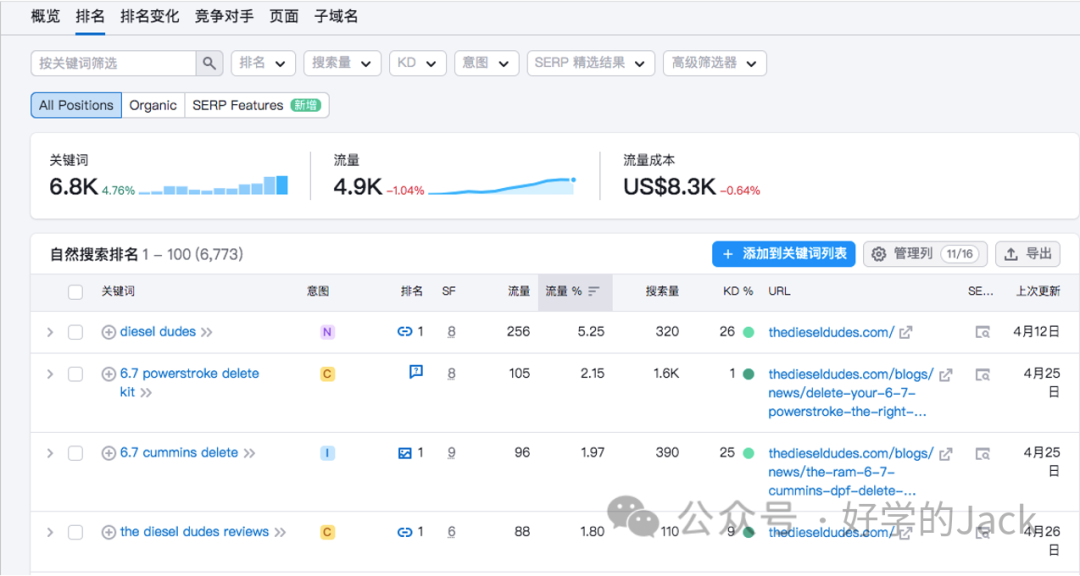
Task: Switch to the 竞争对手 tab
Action: point(224,17)
